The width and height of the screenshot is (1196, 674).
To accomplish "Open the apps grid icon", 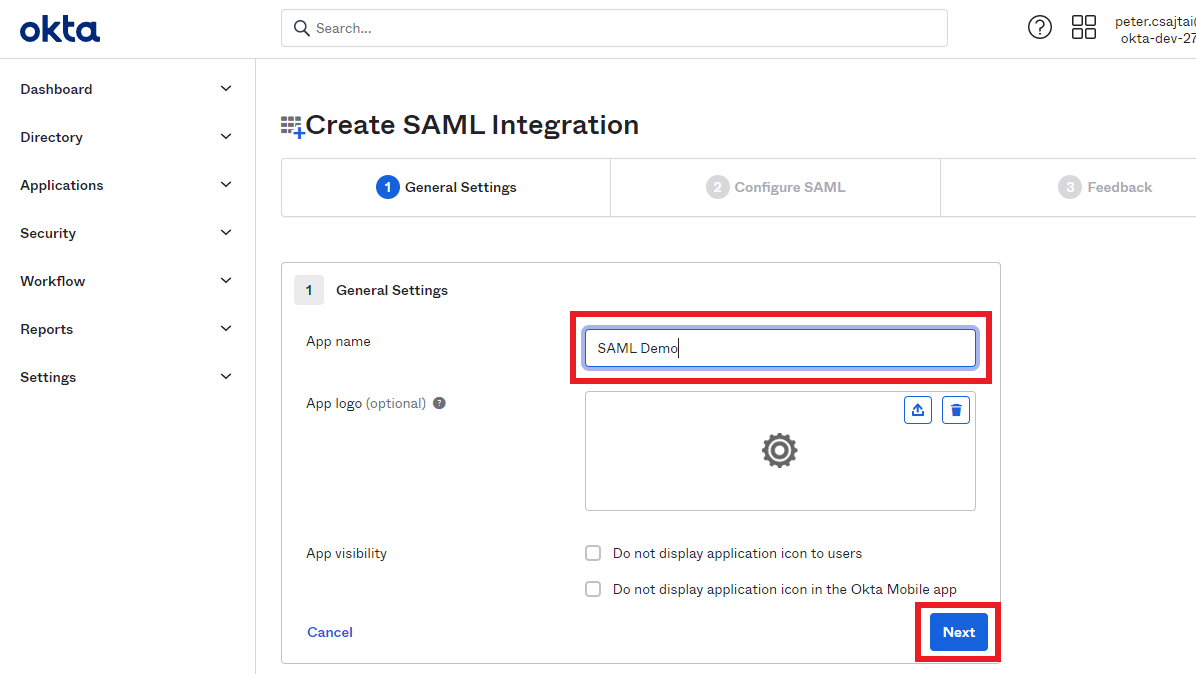I will (1084, 28).
